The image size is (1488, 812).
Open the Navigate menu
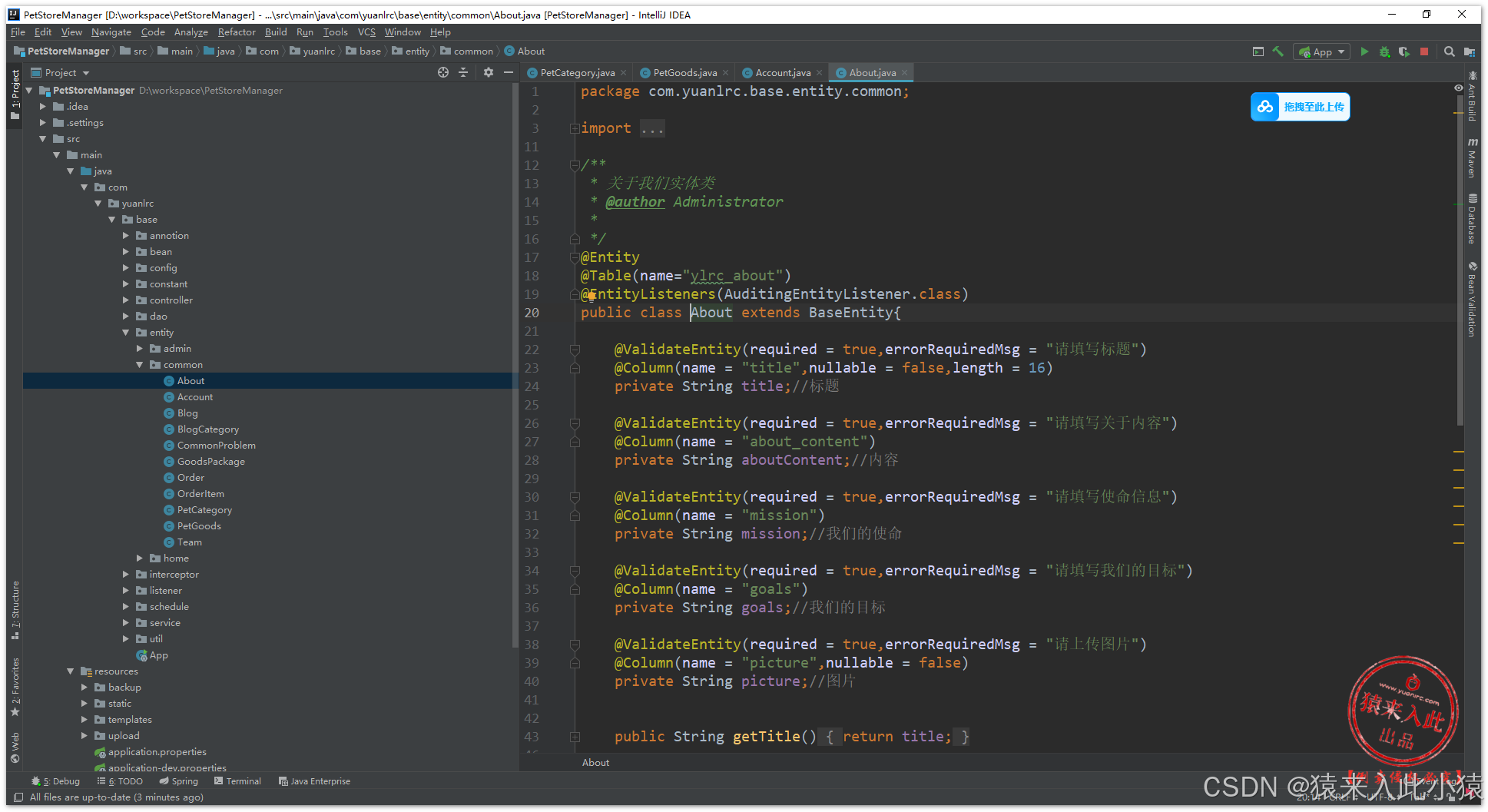click(111, 32)
